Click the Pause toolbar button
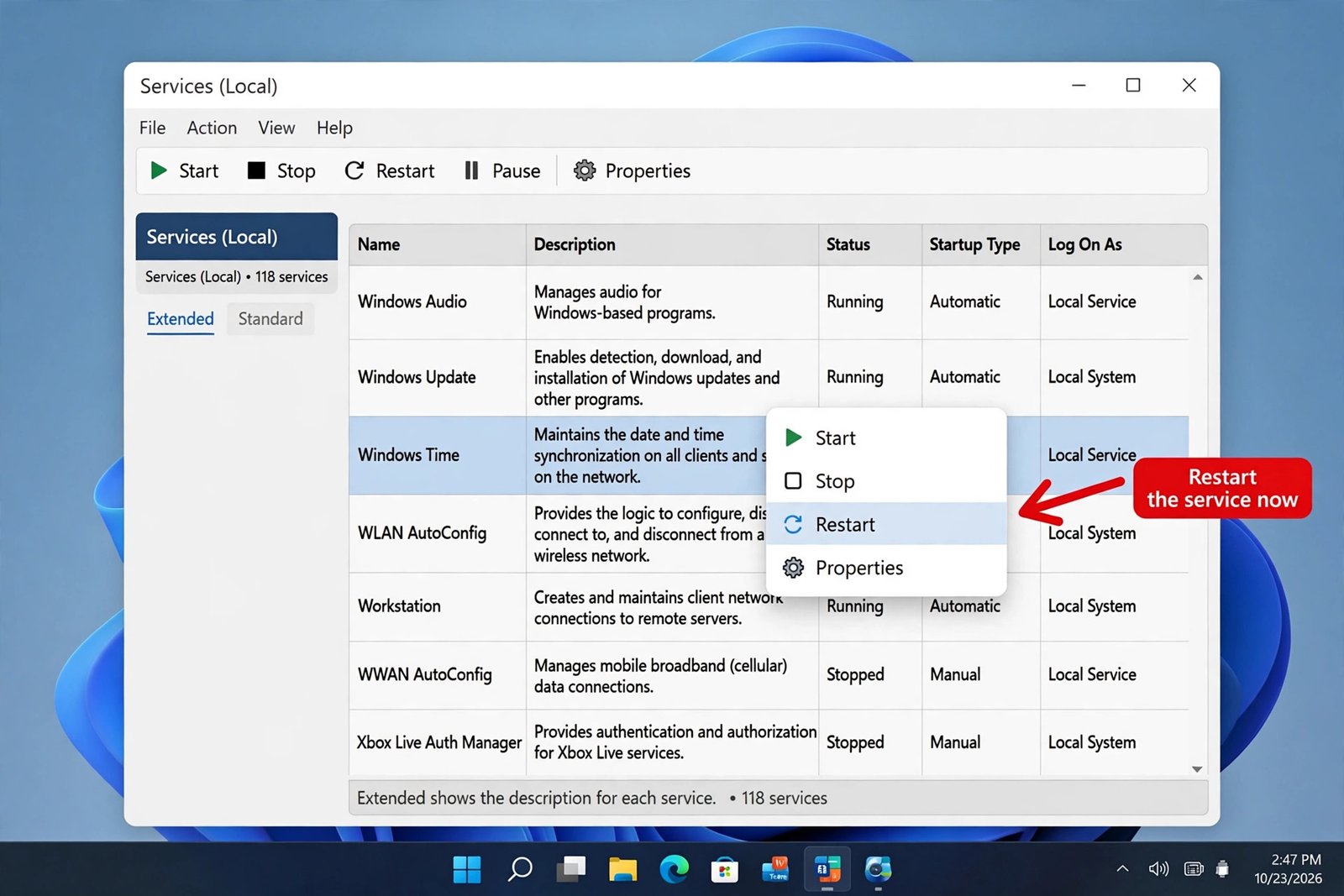Screen dimensions: 1344x896 coord(502,170)
